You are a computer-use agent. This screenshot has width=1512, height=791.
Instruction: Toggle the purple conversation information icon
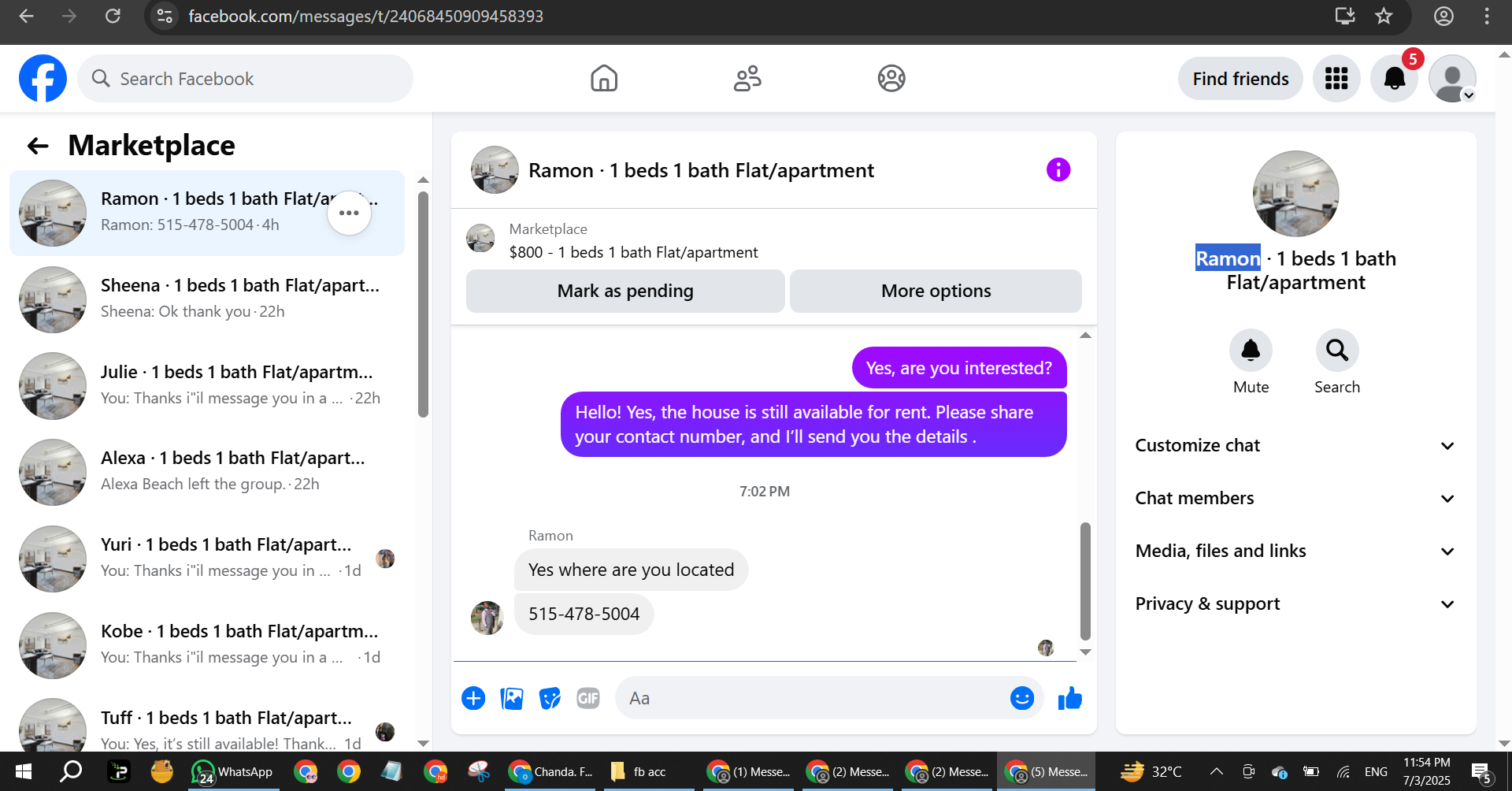click(1058, 169)
